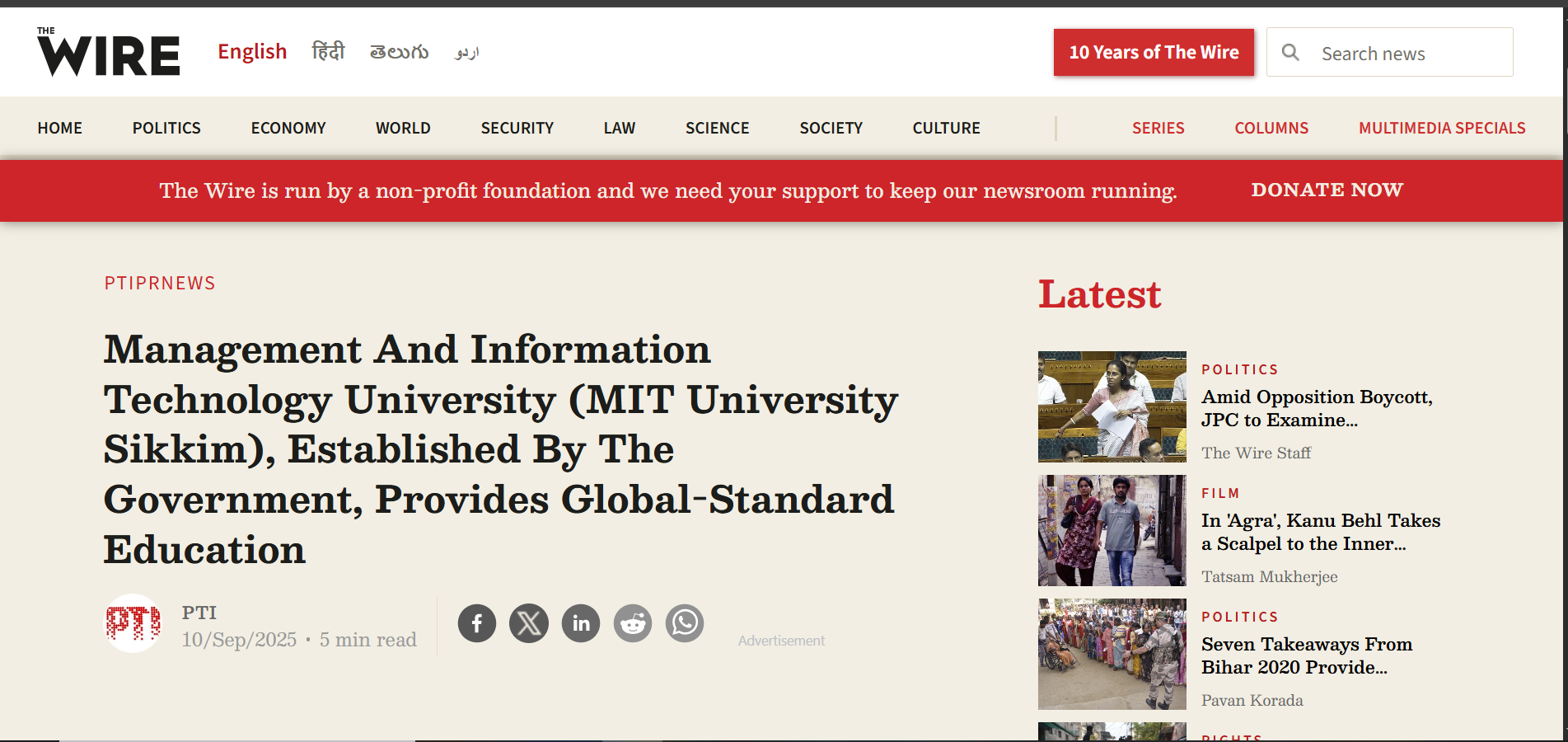The image size is (1568, 742).
Task: Open thumbnail of Bihar 2020 story
Action: tap(1112, 654)
